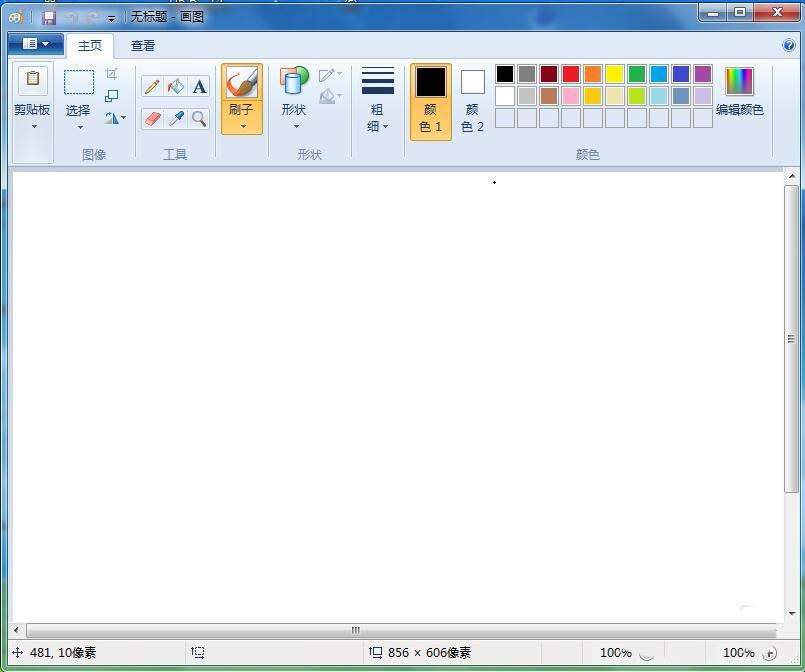Viewport: 805px width, 672px height.
Task: Click the Edit colors rainbow icon
Action: 739,82
